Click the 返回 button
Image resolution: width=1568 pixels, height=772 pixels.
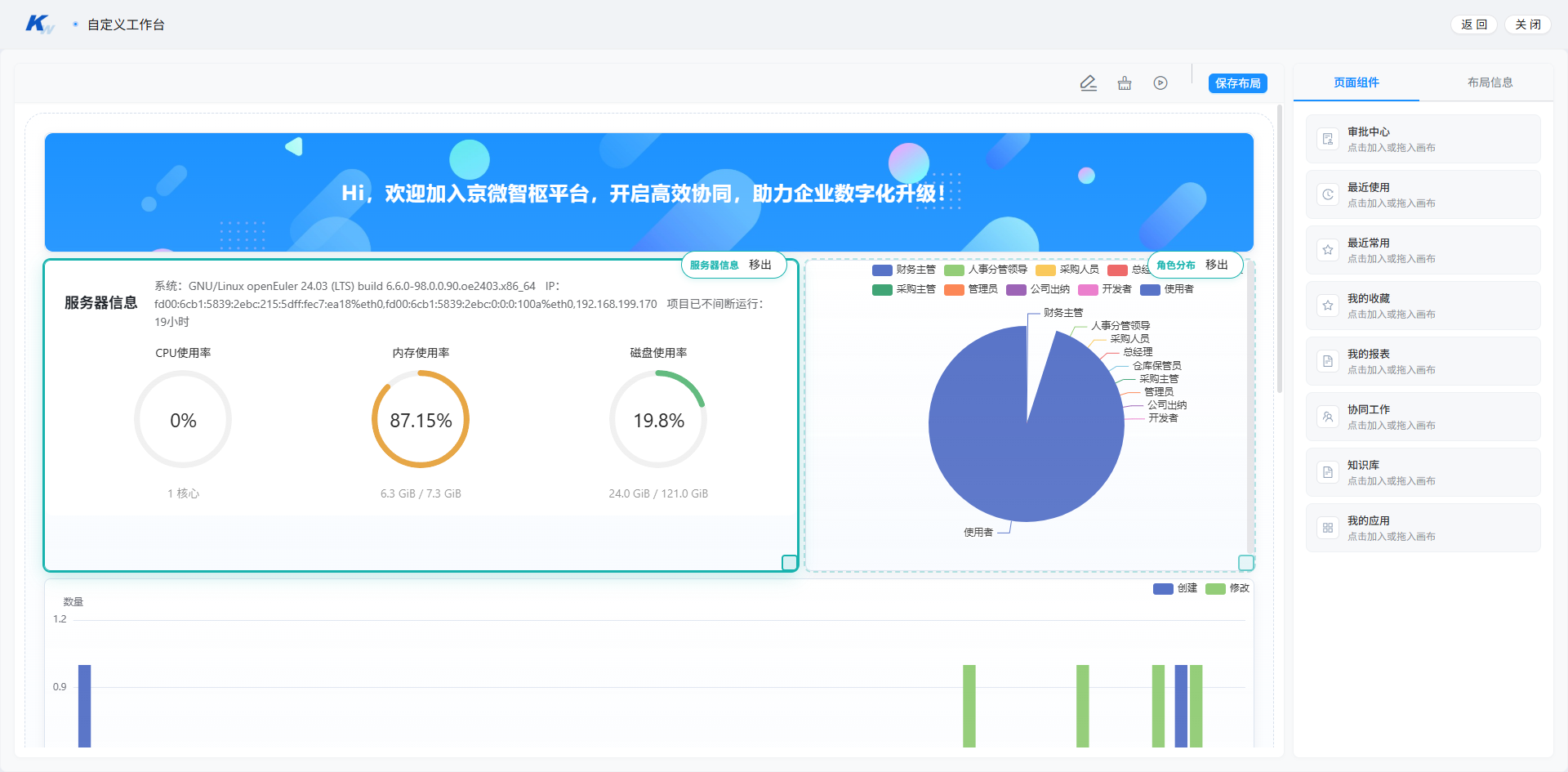1474,25
